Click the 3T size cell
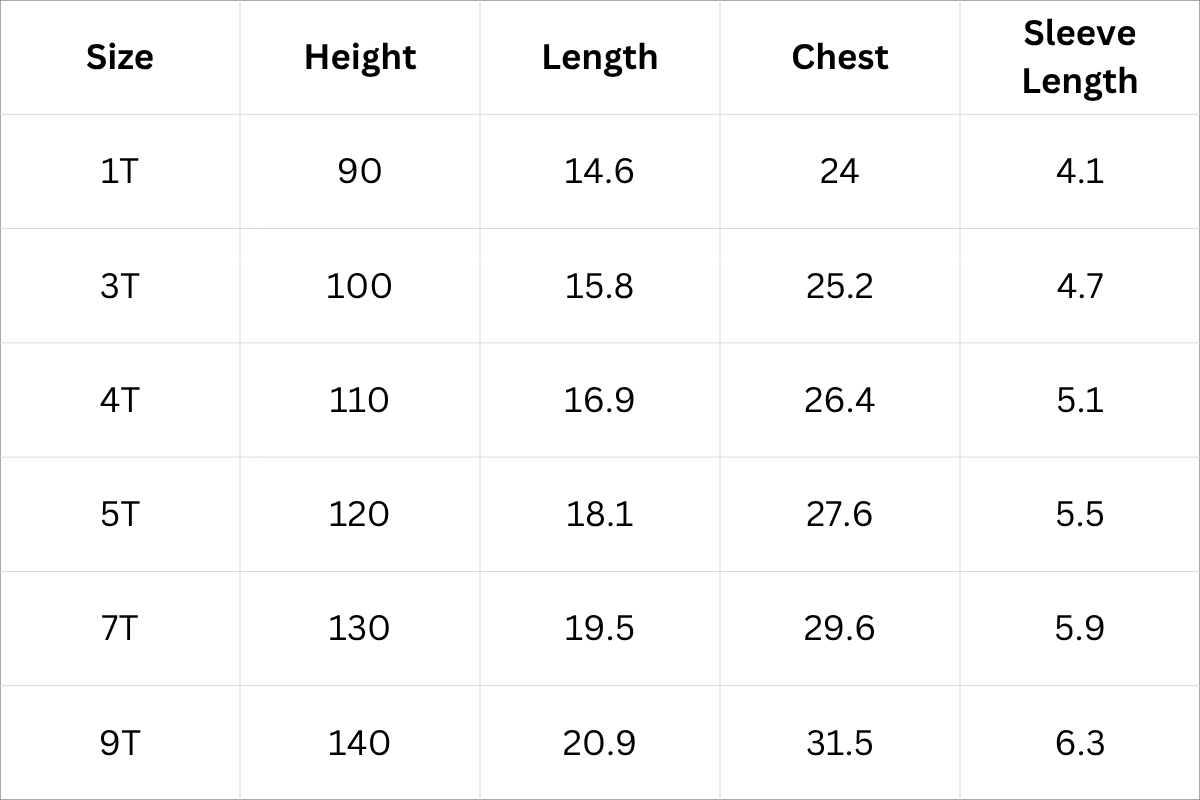Screen dimensions: 1200x800 [120, 286]
